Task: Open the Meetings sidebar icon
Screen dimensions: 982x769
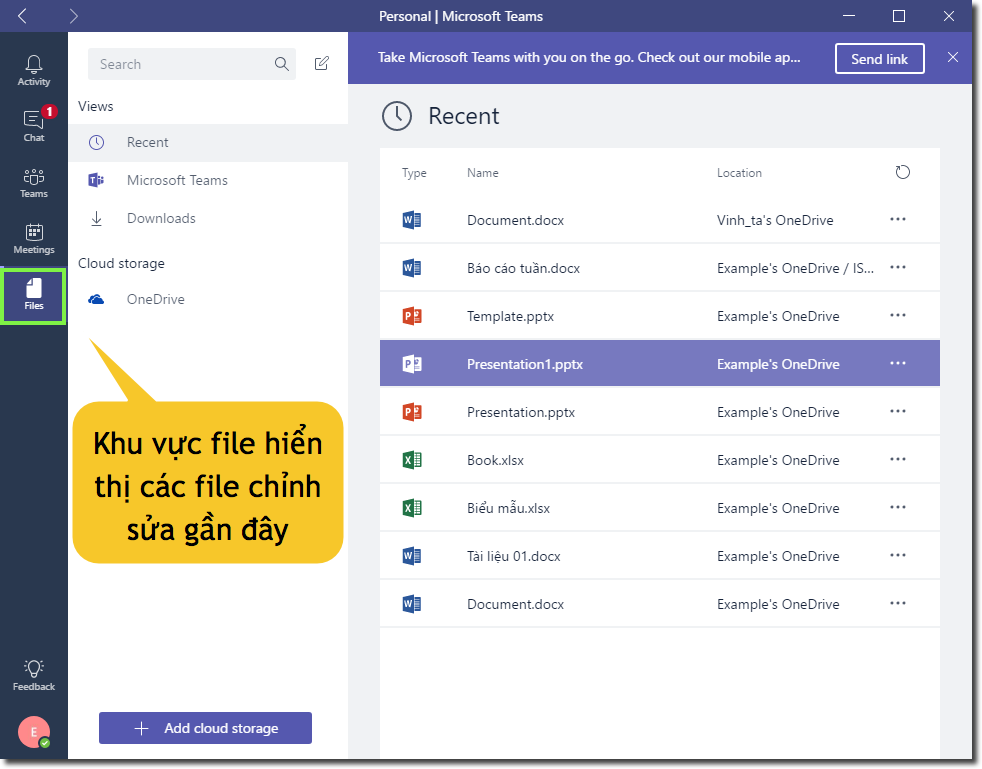Action: (33, 235)
